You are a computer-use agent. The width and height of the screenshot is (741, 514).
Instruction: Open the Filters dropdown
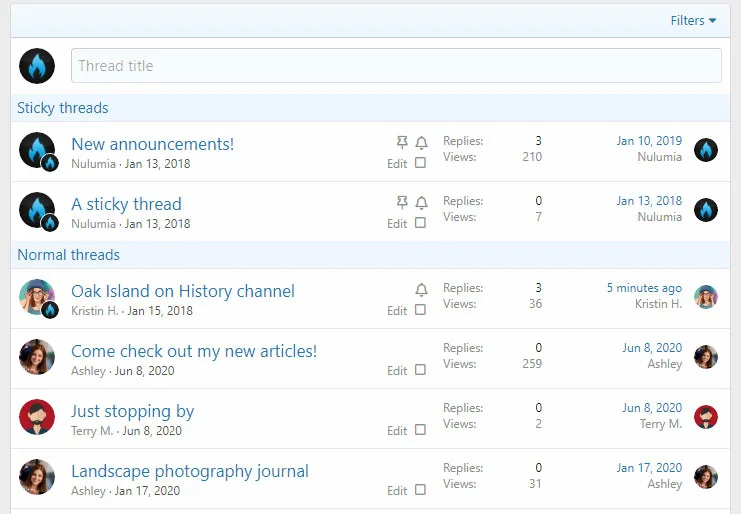(693, 21)
